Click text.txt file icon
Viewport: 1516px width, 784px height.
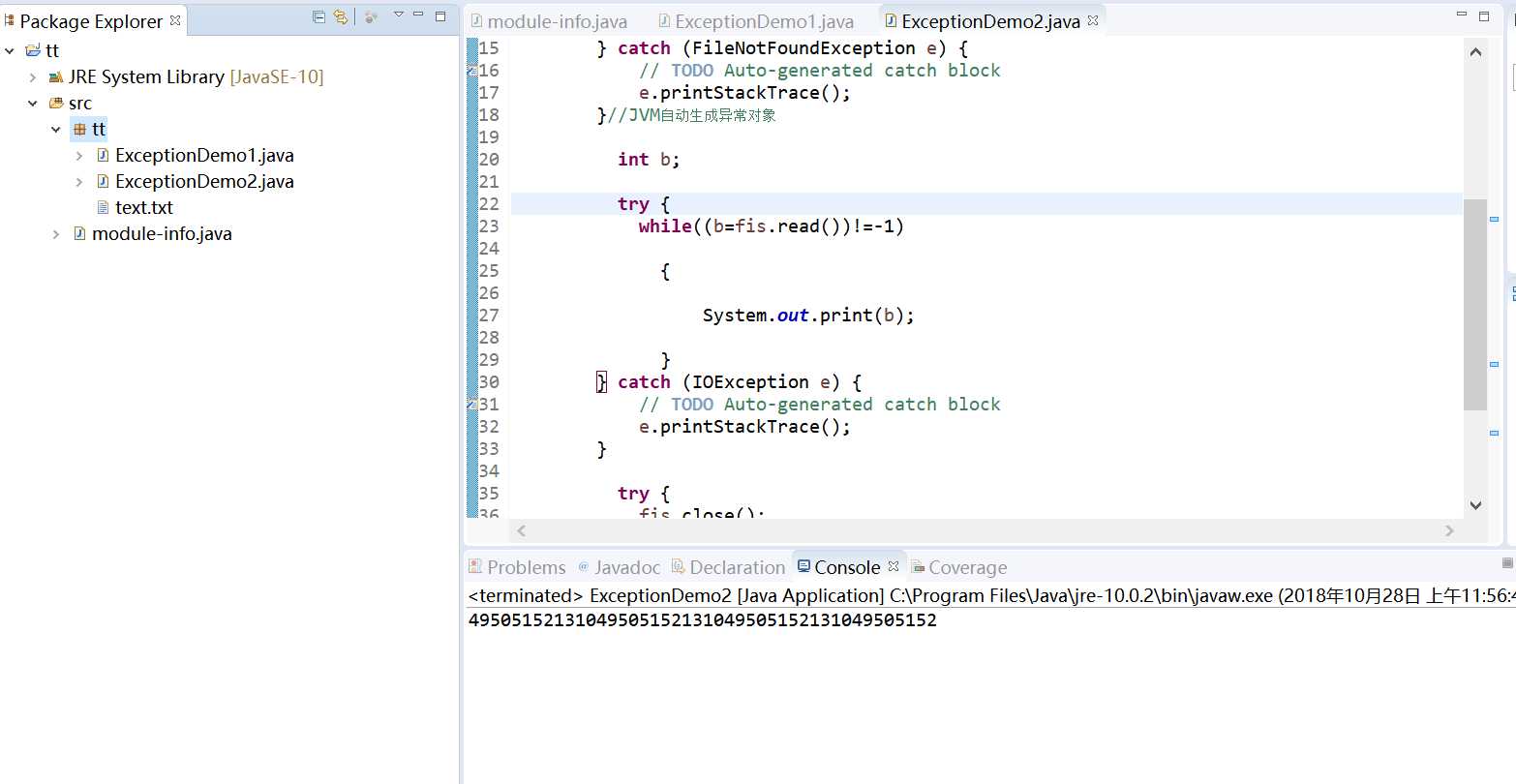(x=103, y=207)
